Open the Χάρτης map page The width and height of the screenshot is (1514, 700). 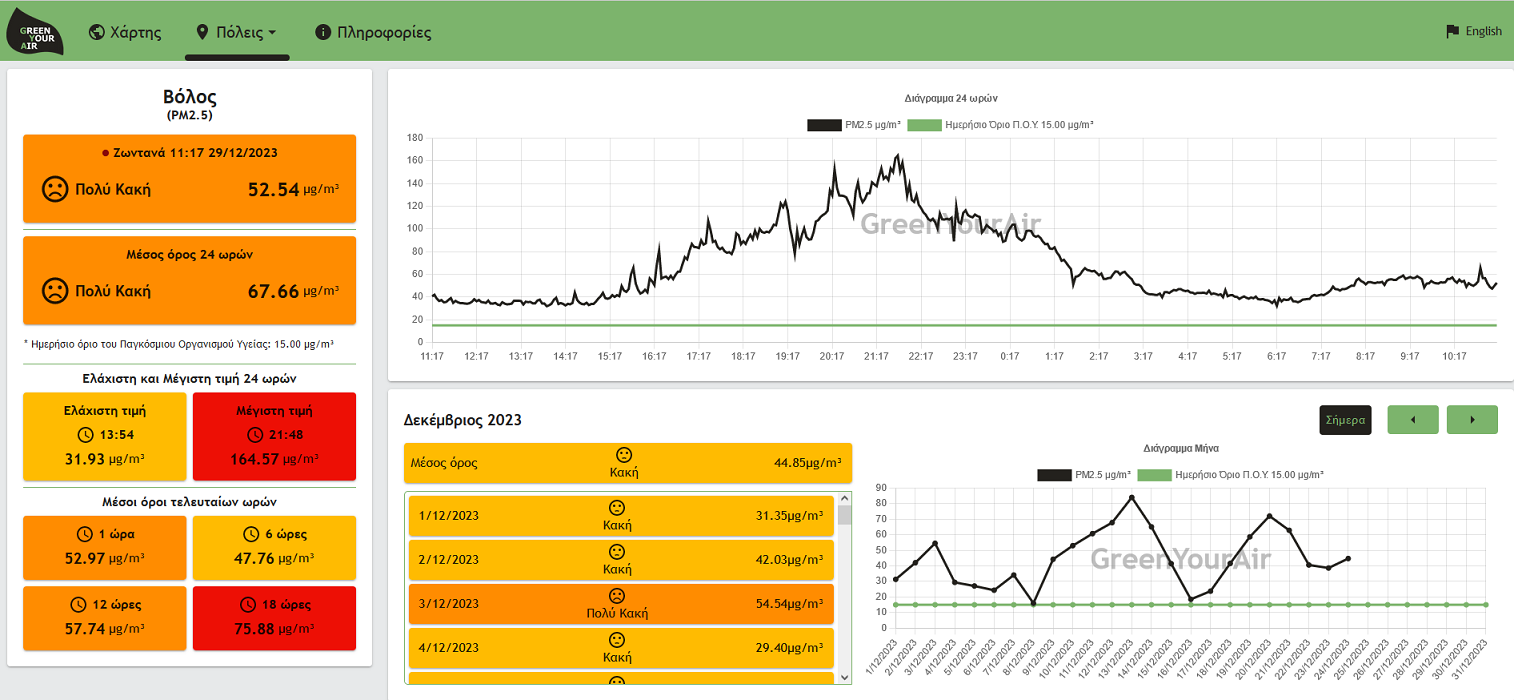(x=125, y=32)
